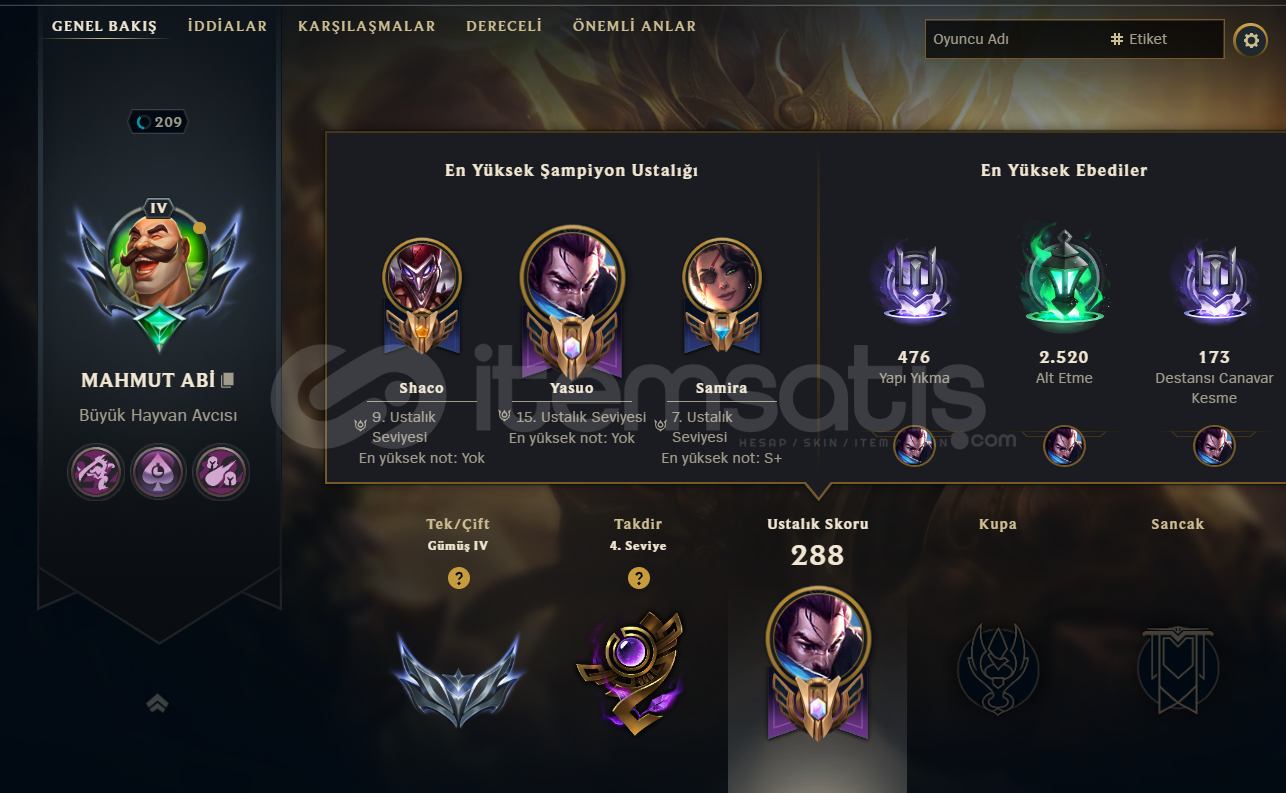Viewport: 1286px width, 793px height.
Task: Click the Destansı Canavar Kesme eternal emblem
Action: (x=1213, y=282)
